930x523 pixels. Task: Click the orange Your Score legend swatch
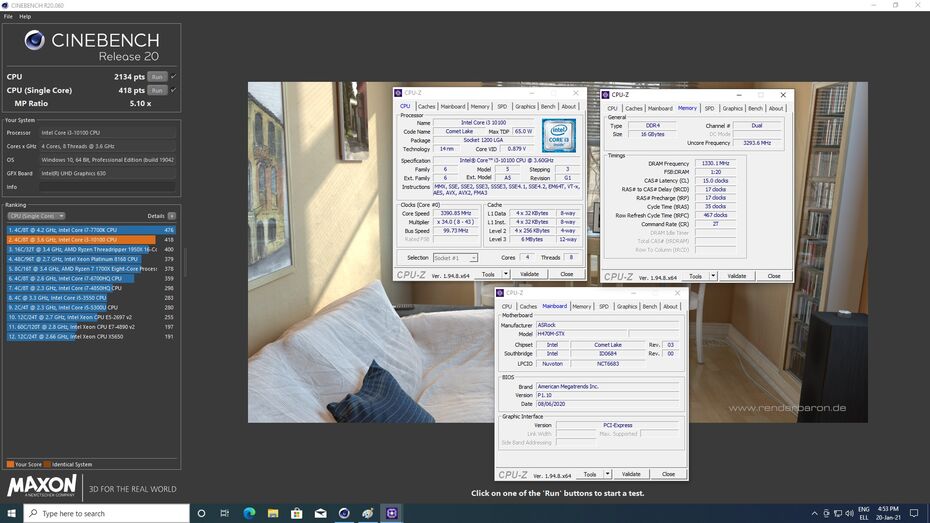[10, 464]
